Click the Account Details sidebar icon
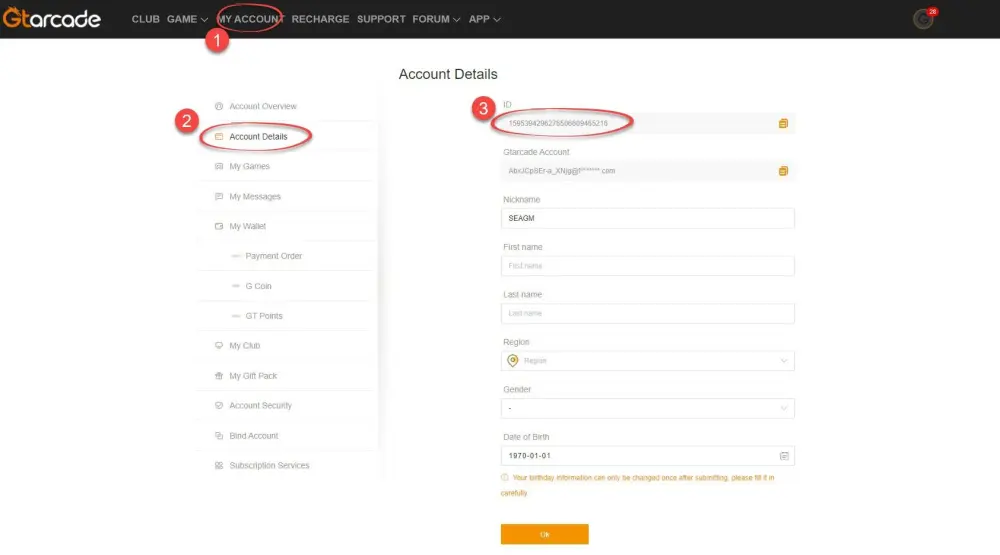 (x=219, y=137)
